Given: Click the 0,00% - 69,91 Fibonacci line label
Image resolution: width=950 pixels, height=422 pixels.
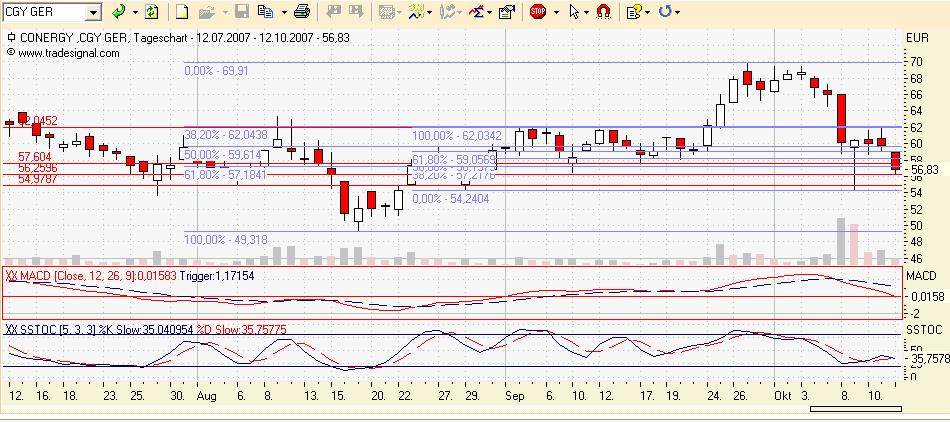Looking at the screenshot, I should pos(216,71).
